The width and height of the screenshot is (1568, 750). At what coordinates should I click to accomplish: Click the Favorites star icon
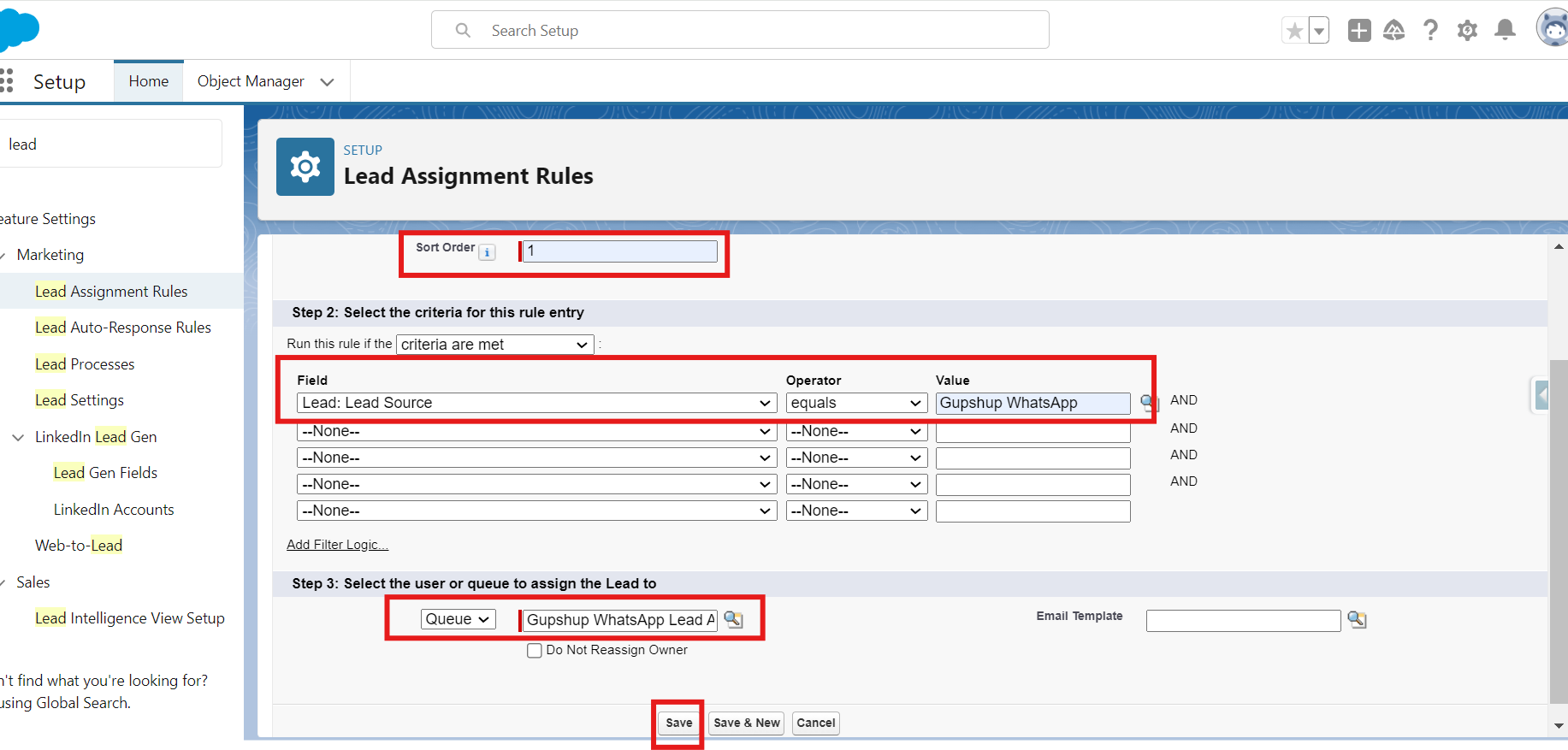(x=1294, y=31)
